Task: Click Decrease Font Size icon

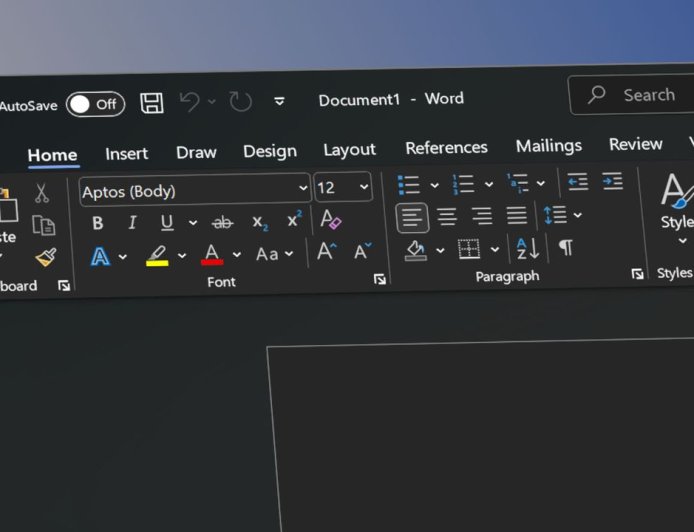Action: (363, 251)
